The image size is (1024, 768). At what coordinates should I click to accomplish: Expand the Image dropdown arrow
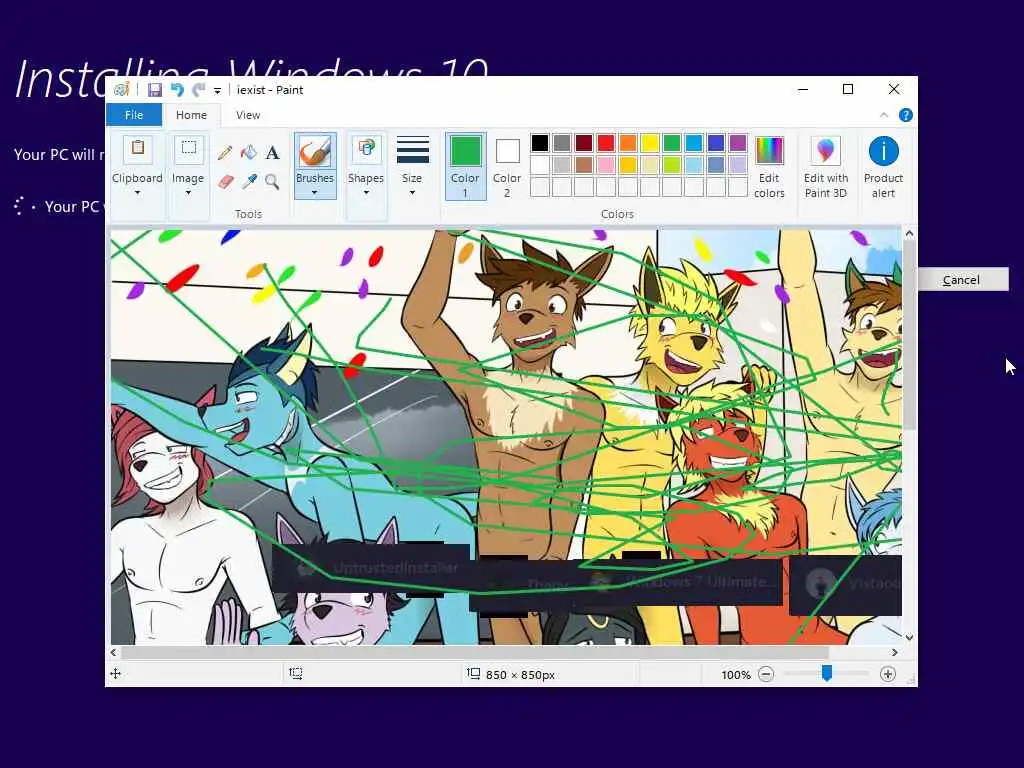[x=188, y=193]
